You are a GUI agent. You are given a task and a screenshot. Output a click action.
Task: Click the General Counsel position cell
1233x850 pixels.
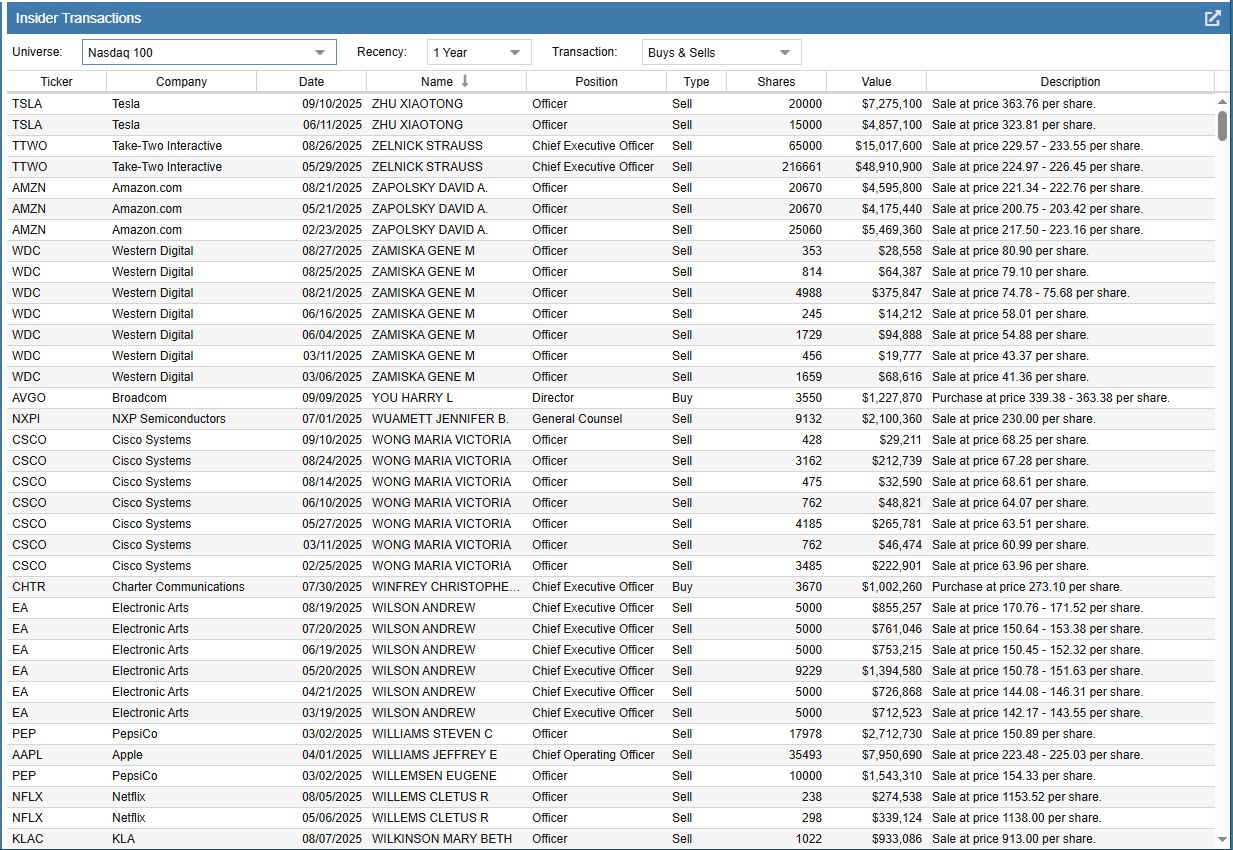point(577,419)
